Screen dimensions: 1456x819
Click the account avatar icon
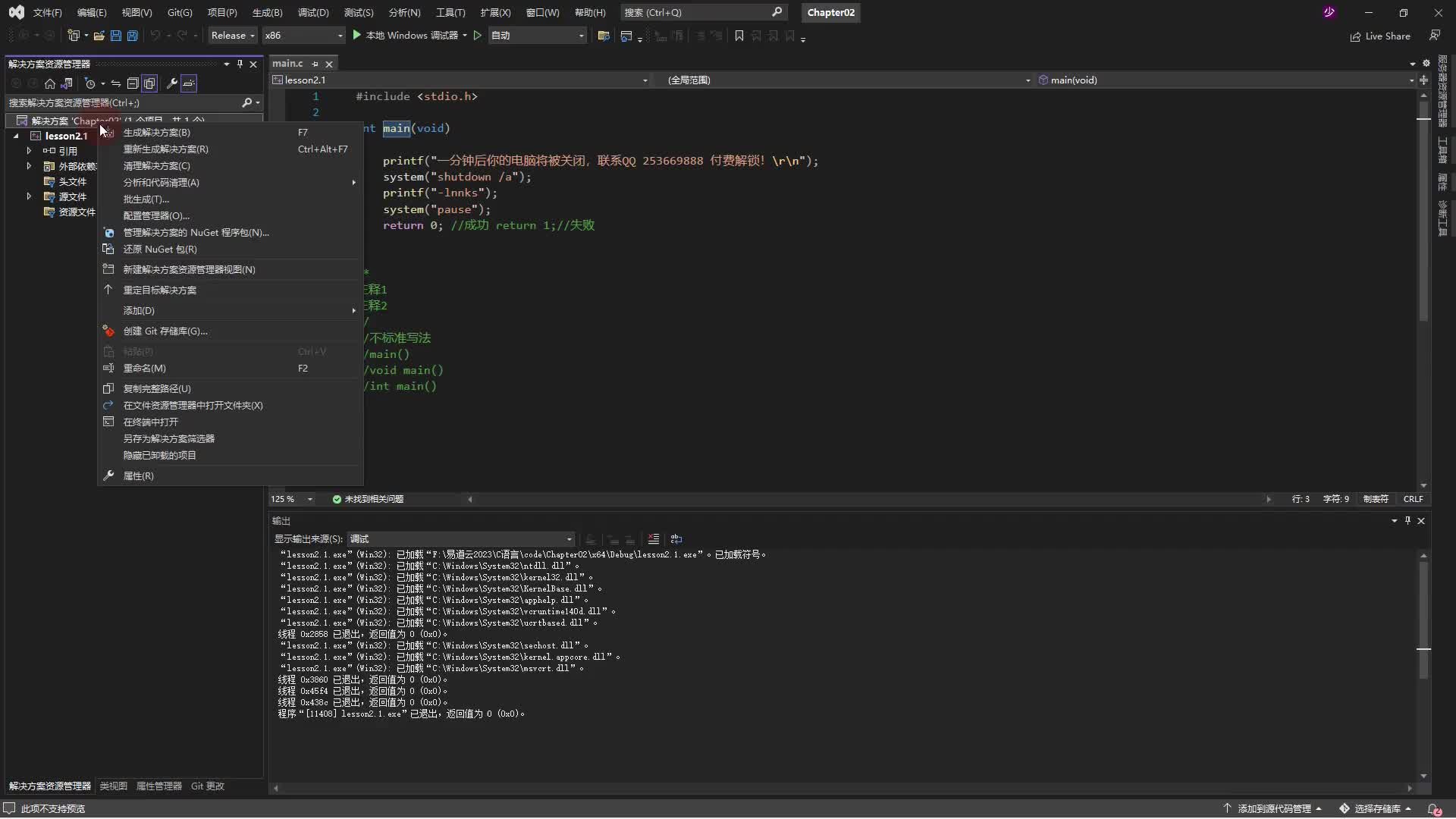(x=1329, y=12)
